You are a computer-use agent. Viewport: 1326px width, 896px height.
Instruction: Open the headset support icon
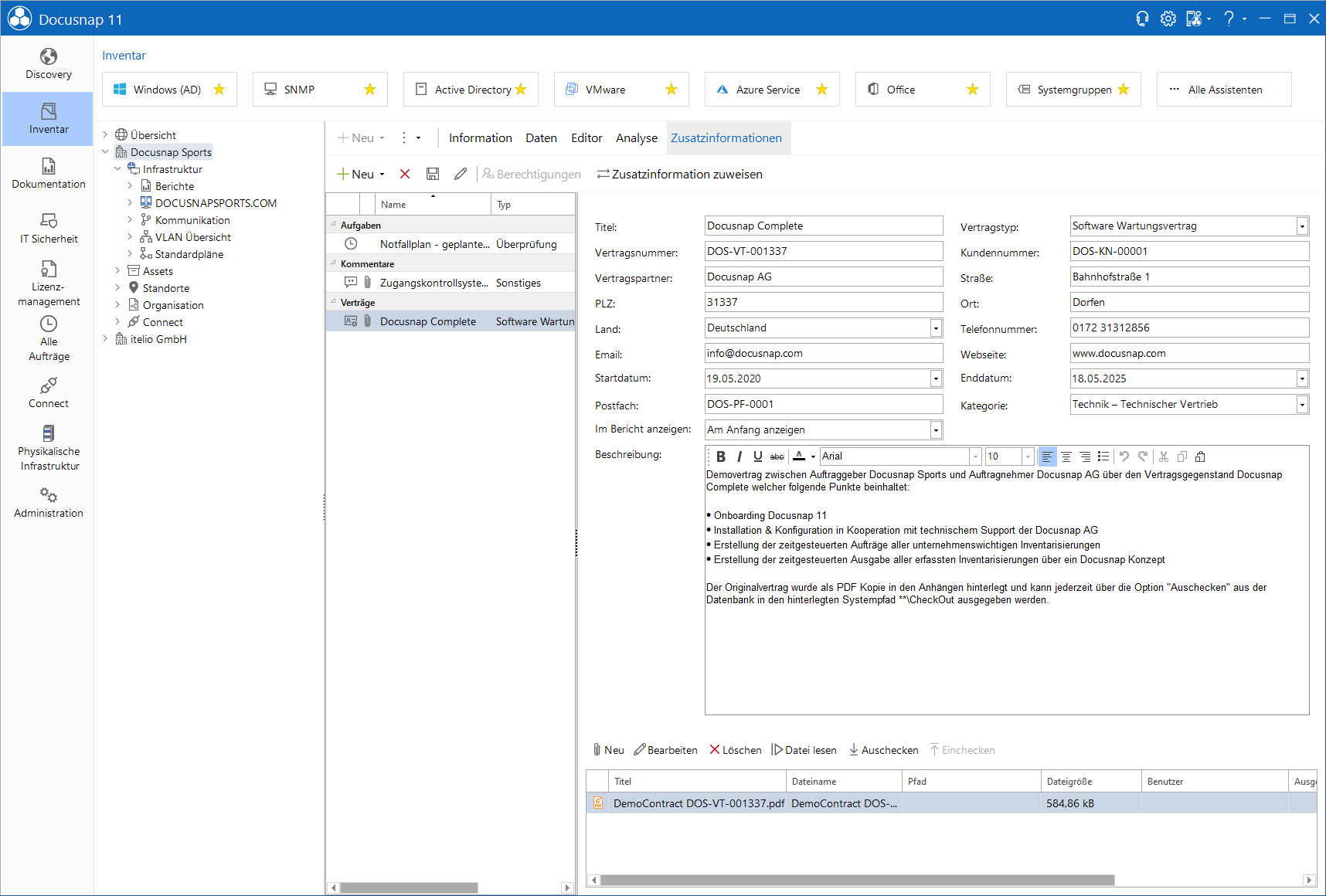coord(1142,19)
